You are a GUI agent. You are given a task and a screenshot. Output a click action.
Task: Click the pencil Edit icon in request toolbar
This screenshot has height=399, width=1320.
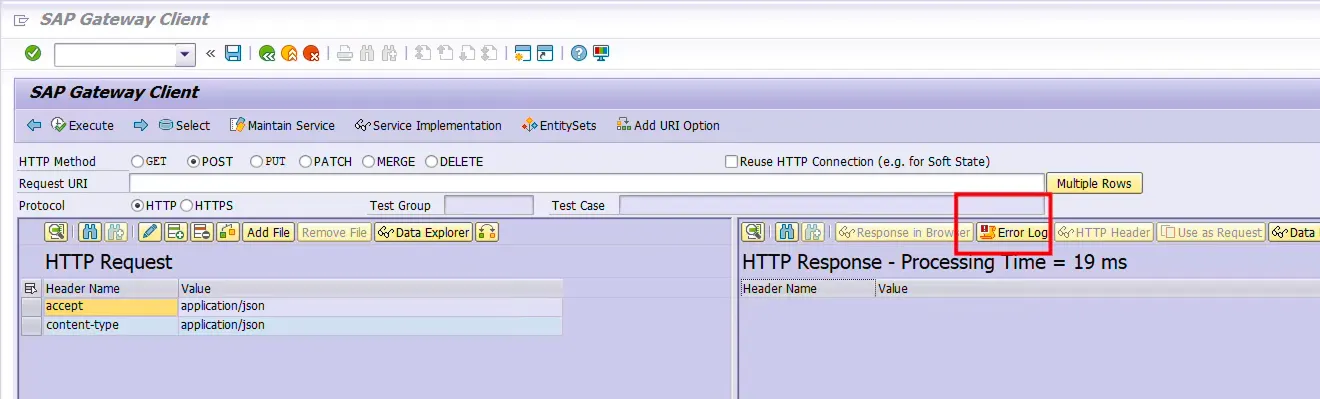click(150, 232)
